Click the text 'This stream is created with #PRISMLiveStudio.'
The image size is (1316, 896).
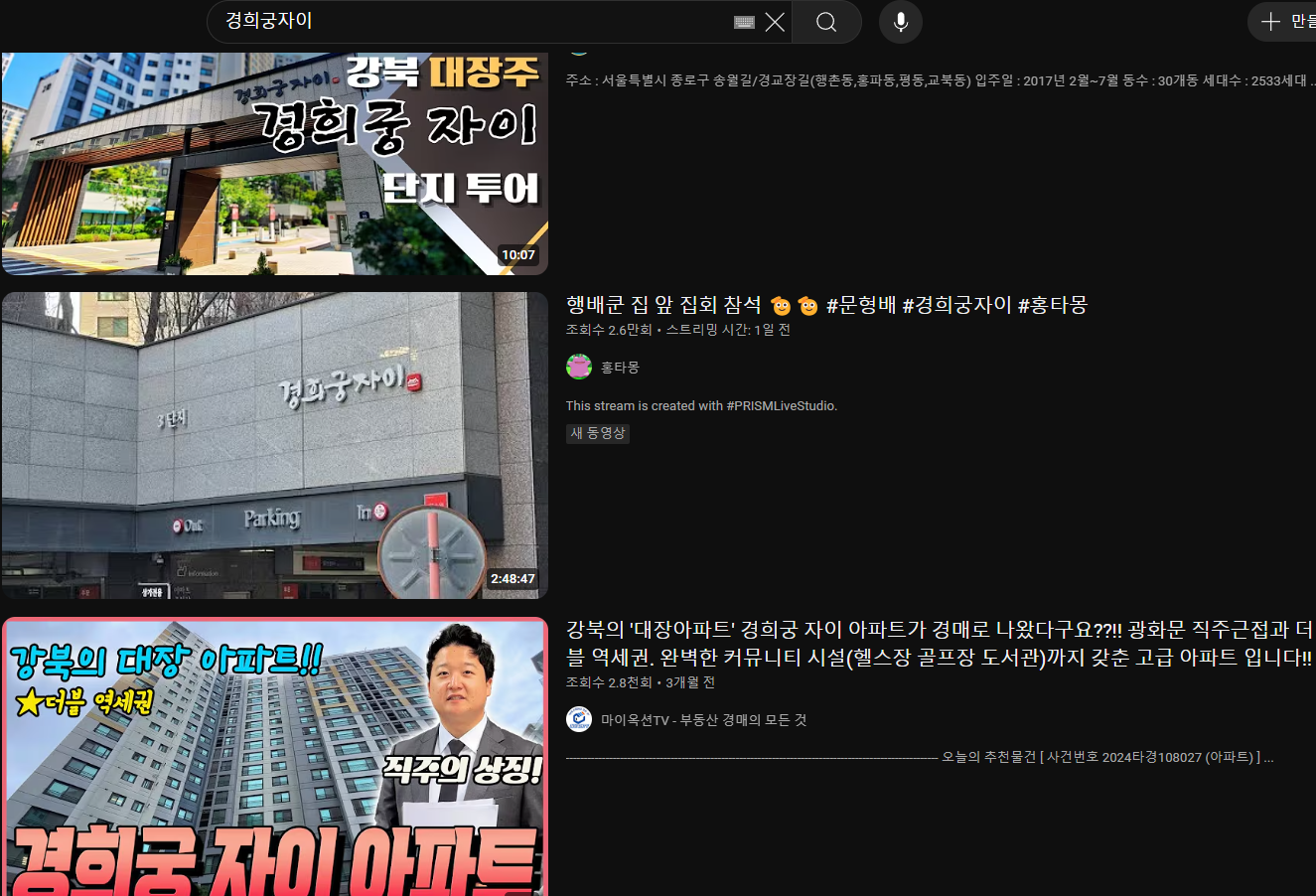701,405
